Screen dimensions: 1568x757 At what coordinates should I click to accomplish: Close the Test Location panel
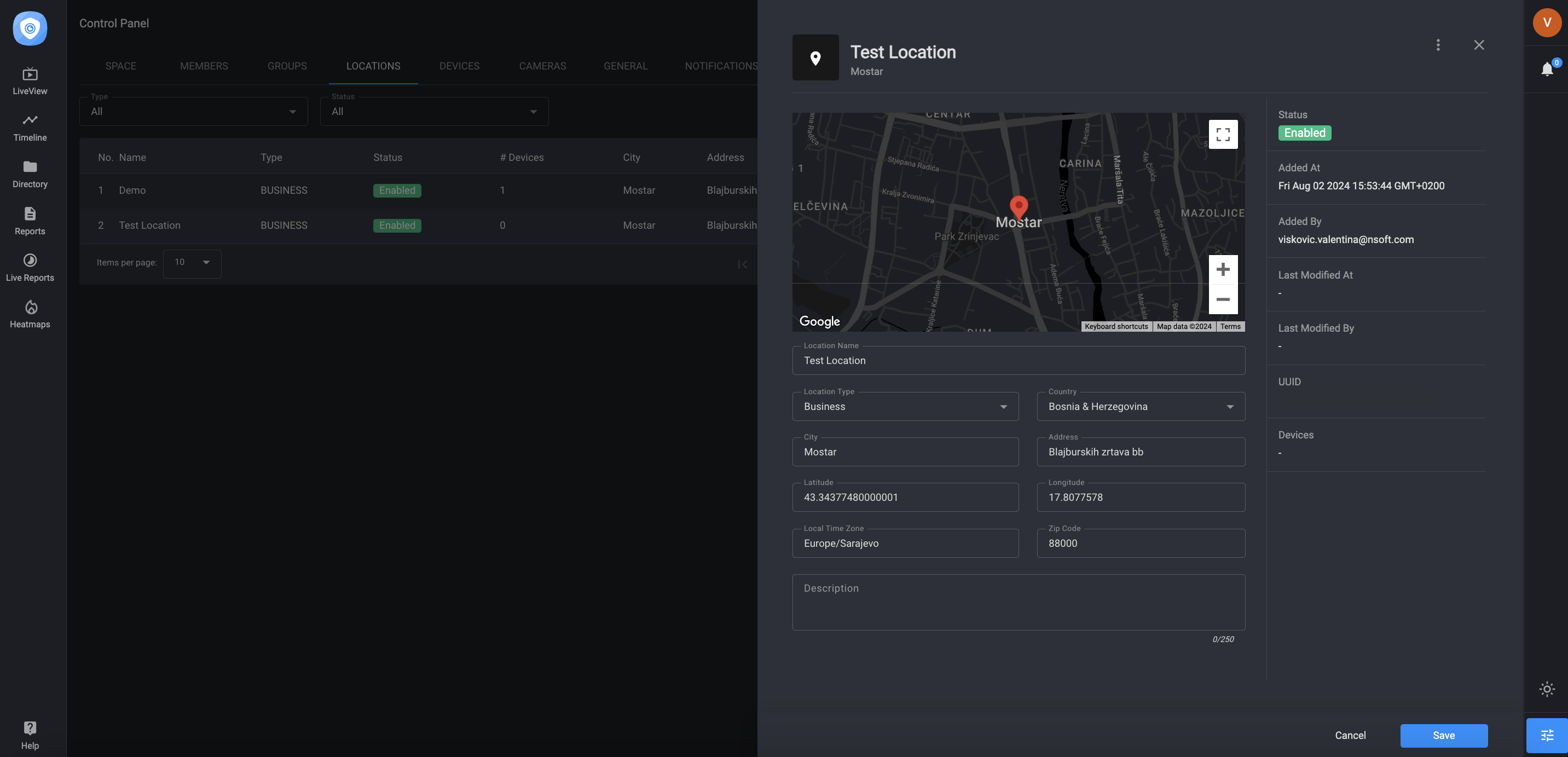pyautogui.click(x=1479, y=45)
